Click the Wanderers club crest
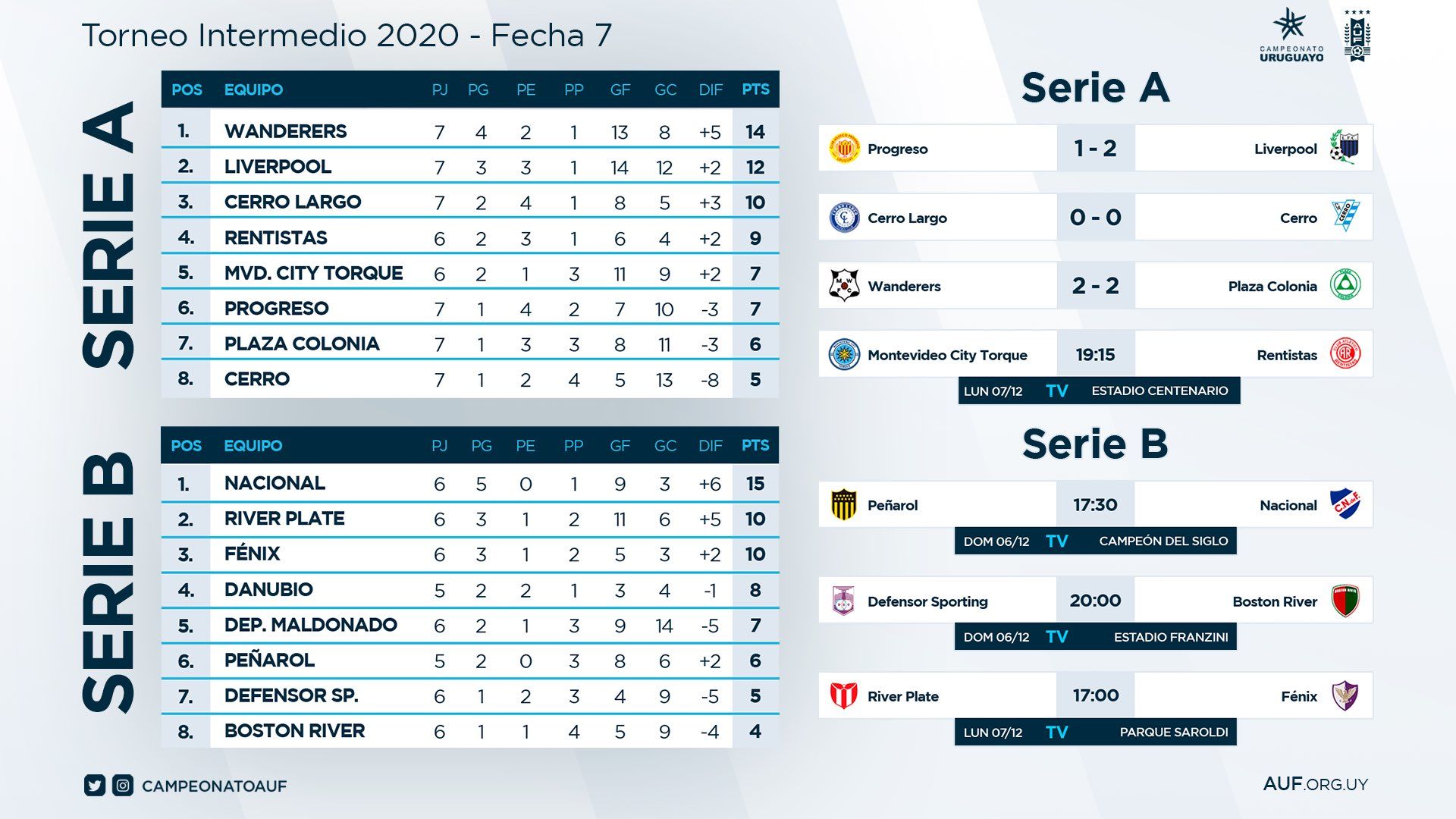The height and width of the screenshot is (819, 1456). tap(844, 286)
